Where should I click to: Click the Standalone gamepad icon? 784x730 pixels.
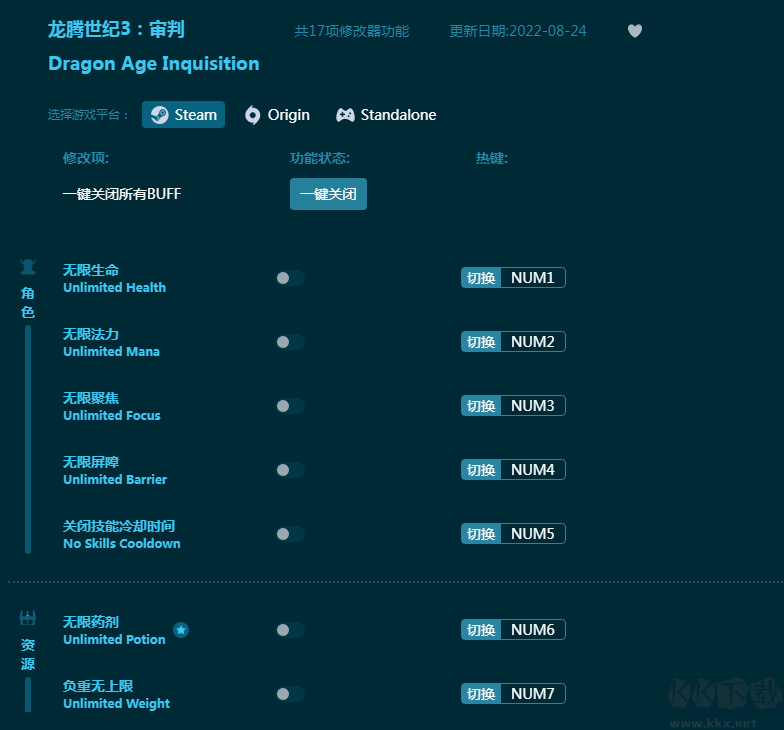pyautogui.click(x=345, y=115)
